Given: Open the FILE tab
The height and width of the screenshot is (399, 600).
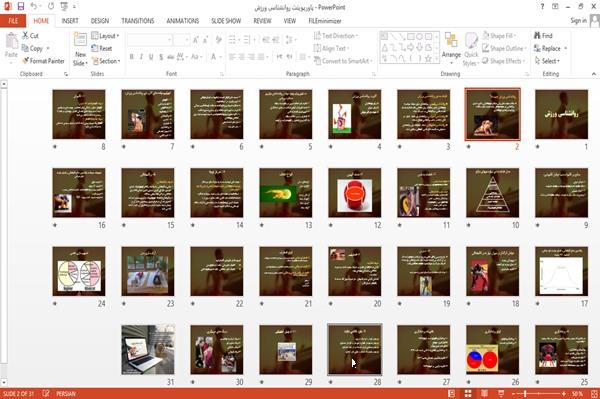Looking at the screenshot, I should [13, 21].
